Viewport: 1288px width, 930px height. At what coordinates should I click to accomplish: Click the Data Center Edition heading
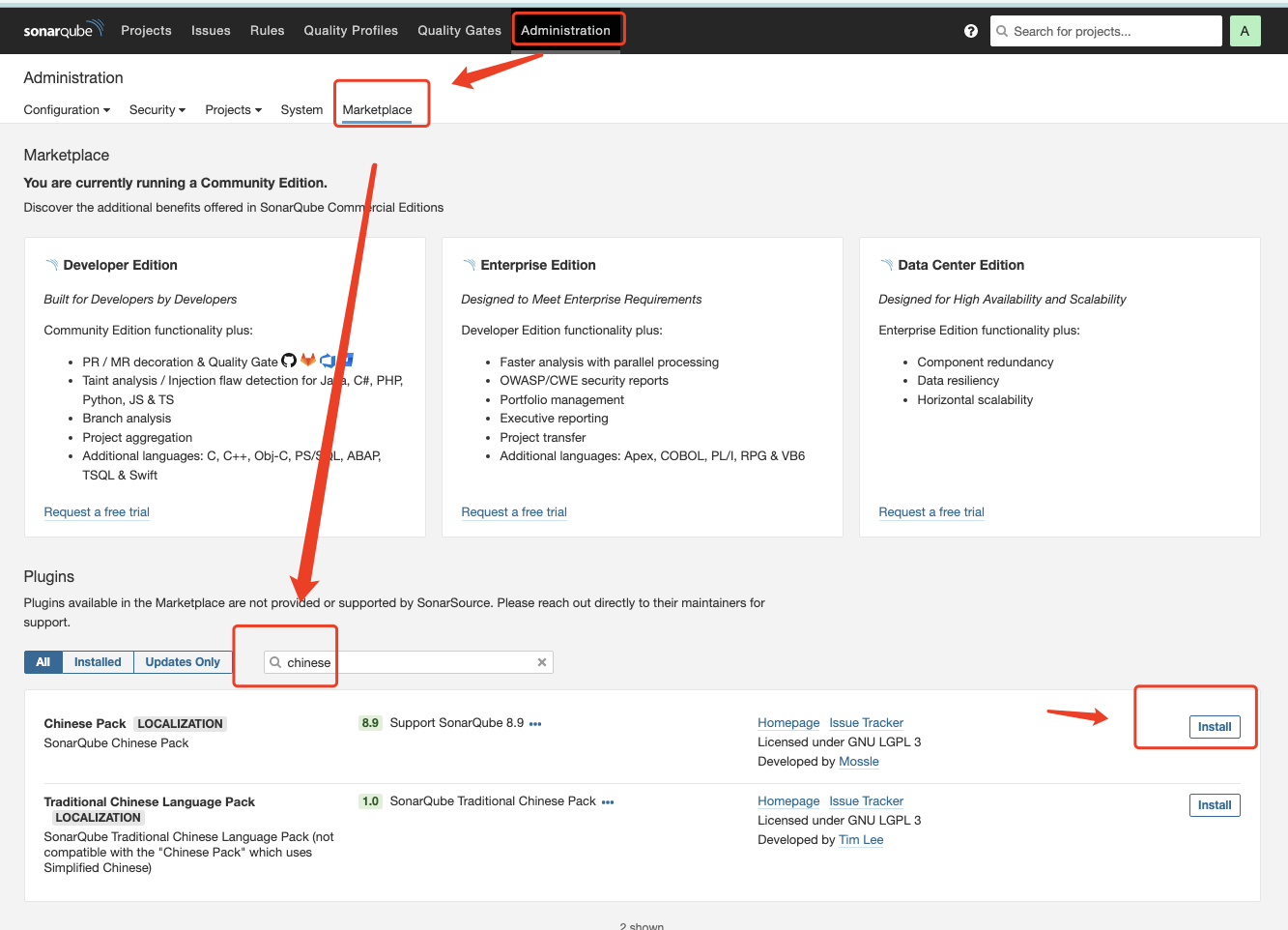point(961,265)
